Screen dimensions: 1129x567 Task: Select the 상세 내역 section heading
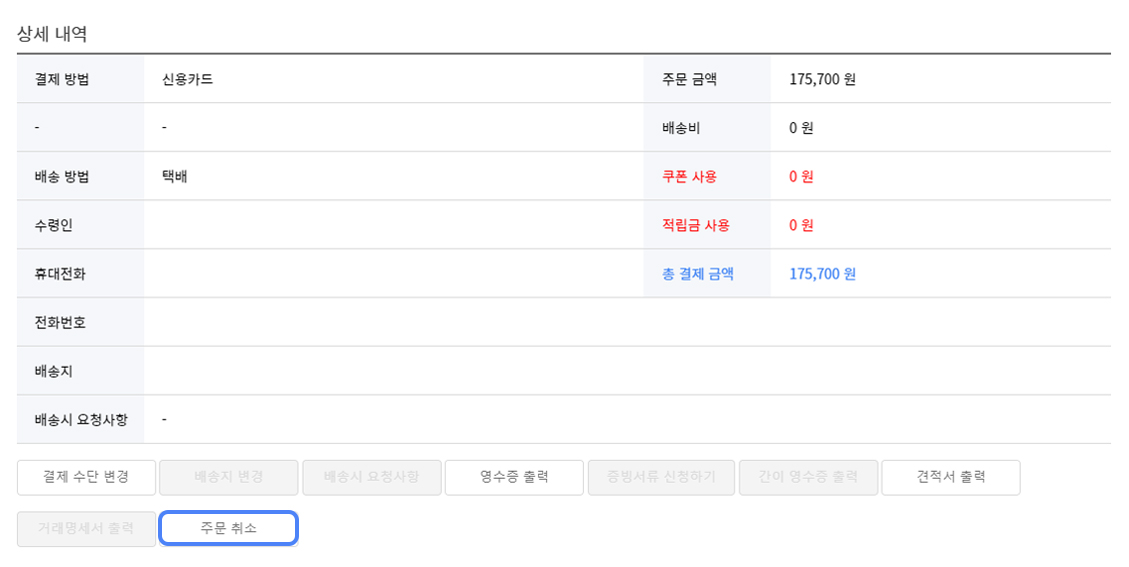pos(52,34)
